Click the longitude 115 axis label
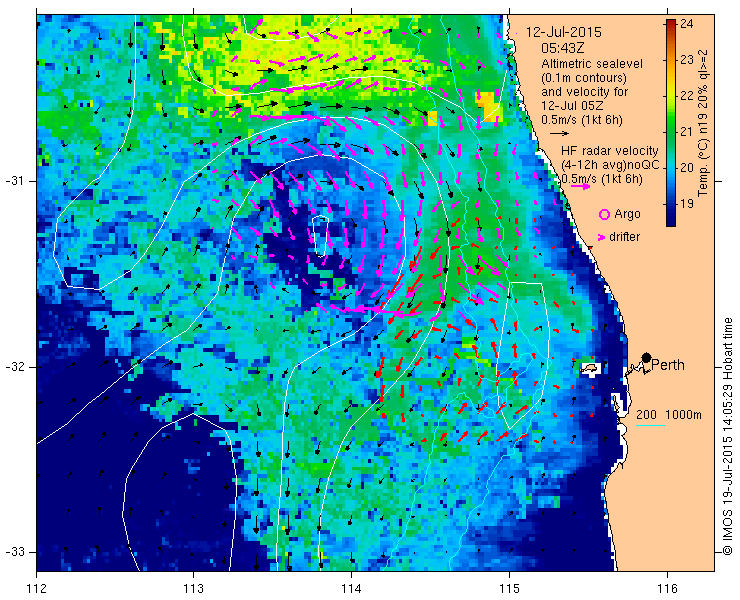Screen dimensions: 740x600 509,589
